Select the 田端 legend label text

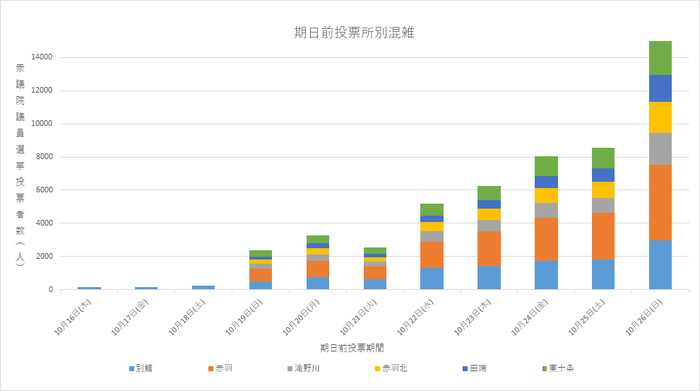(478, 368)
